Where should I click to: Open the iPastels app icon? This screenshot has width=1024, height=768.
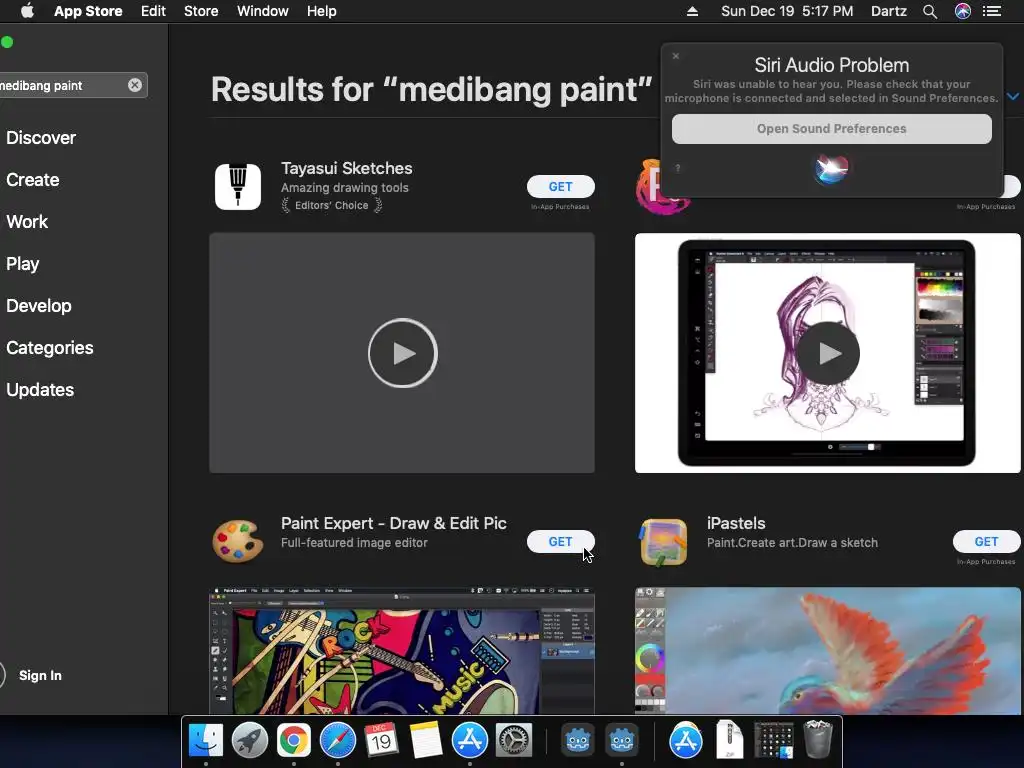click(664, 541)
